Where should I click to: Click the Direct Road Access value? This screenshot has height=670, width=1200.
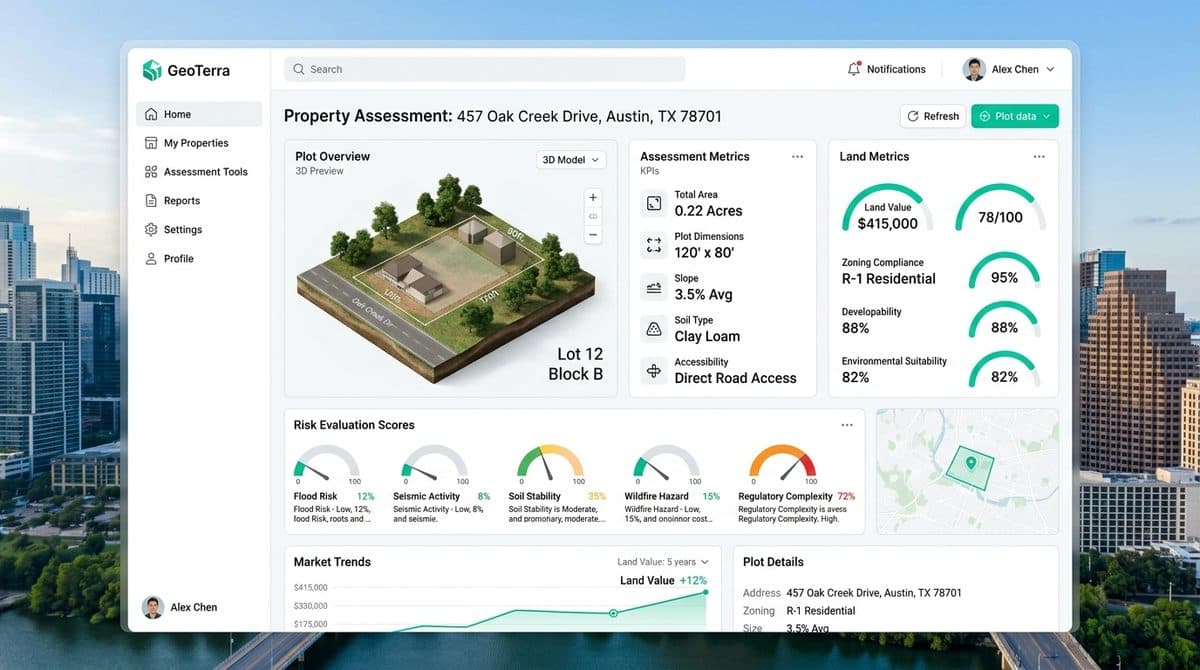point(735,378)
